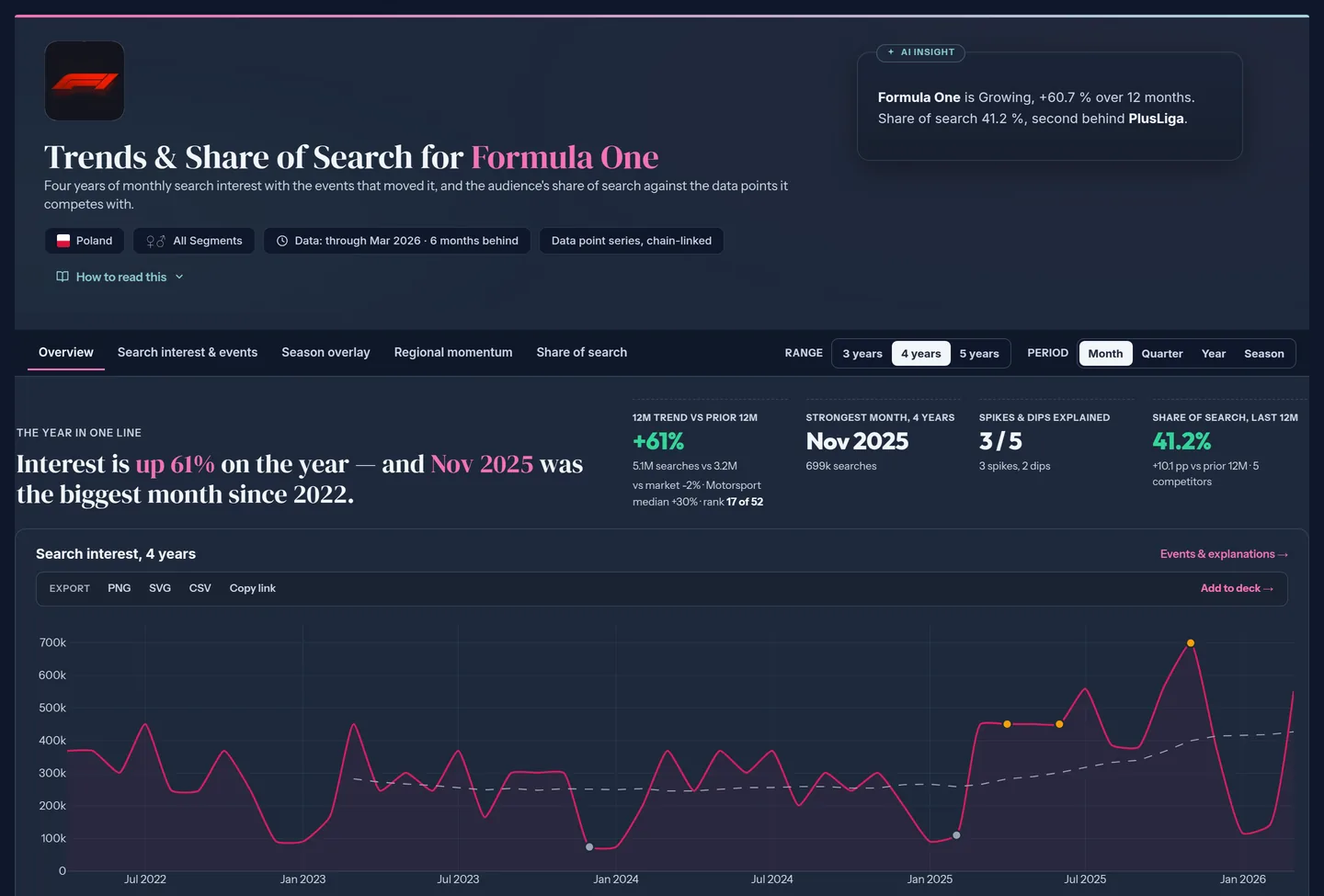Open the Poland country filter chip
Image resolution: width=1324 pixels, height=896 pixels.
[85, 241]
